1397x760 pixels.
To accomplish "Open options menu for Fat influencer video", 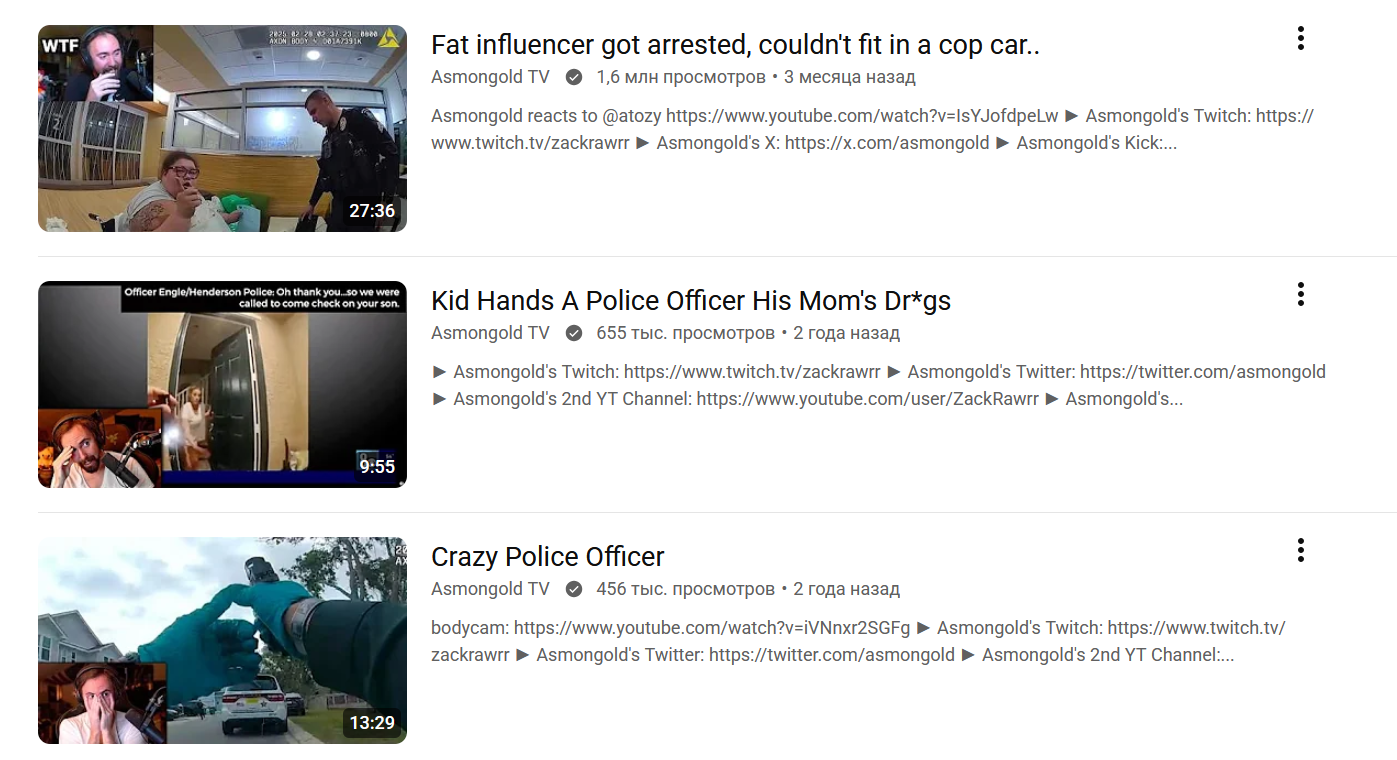I will click(1300, 39).
